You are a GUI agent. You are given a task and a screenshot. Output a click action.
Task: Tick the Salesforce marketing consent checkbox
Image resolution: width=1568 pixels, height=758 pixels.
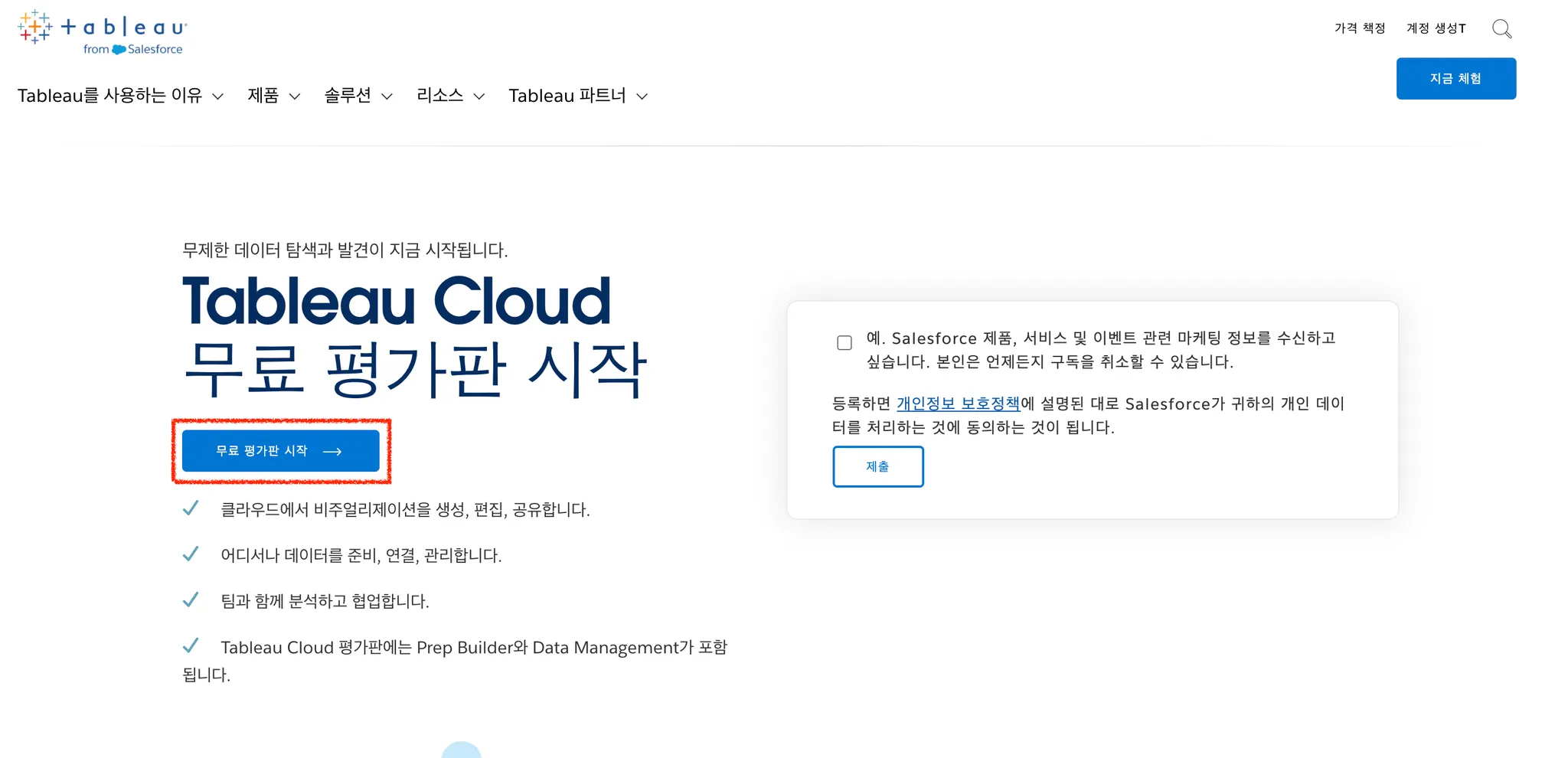tap(844, 342)
